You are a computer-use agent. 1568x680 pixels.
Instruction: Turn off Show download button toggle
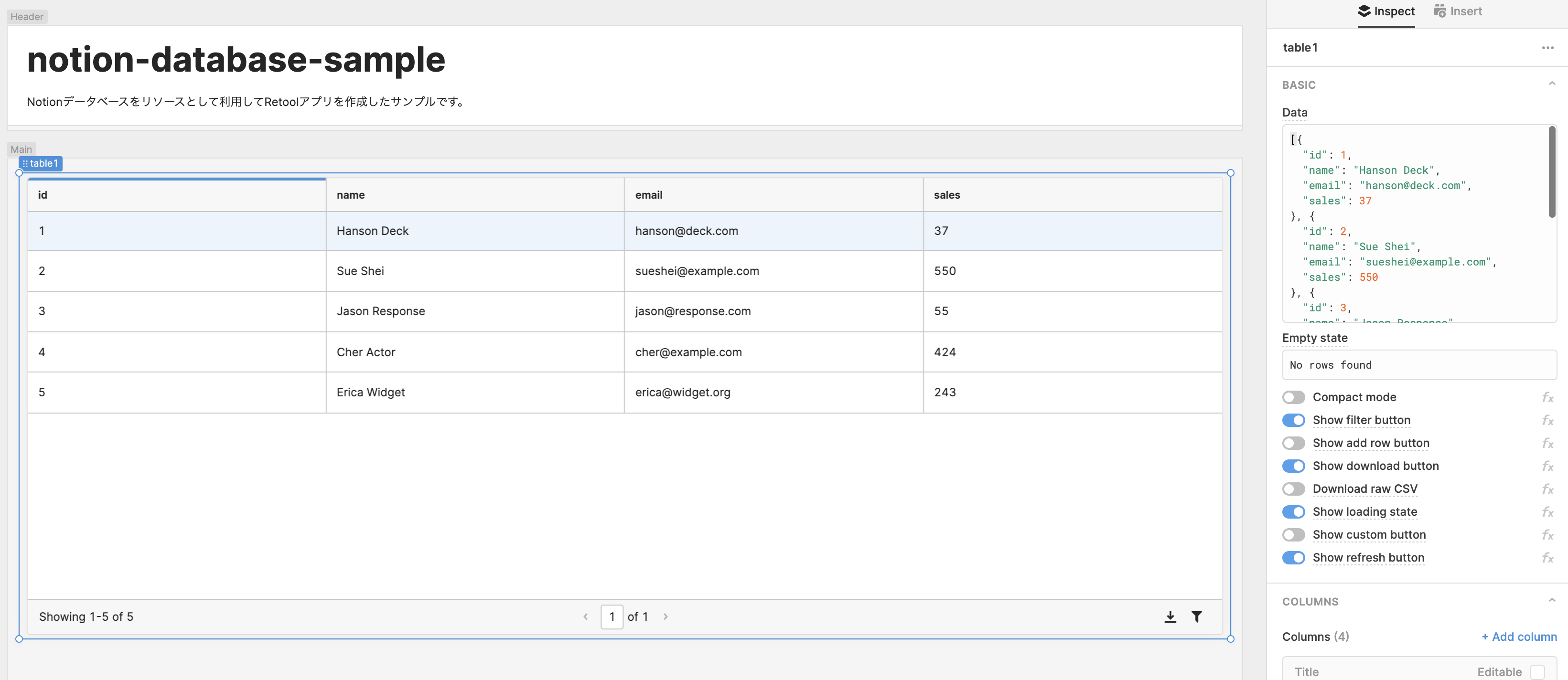pyautogui.click(x=1293, y=466)
